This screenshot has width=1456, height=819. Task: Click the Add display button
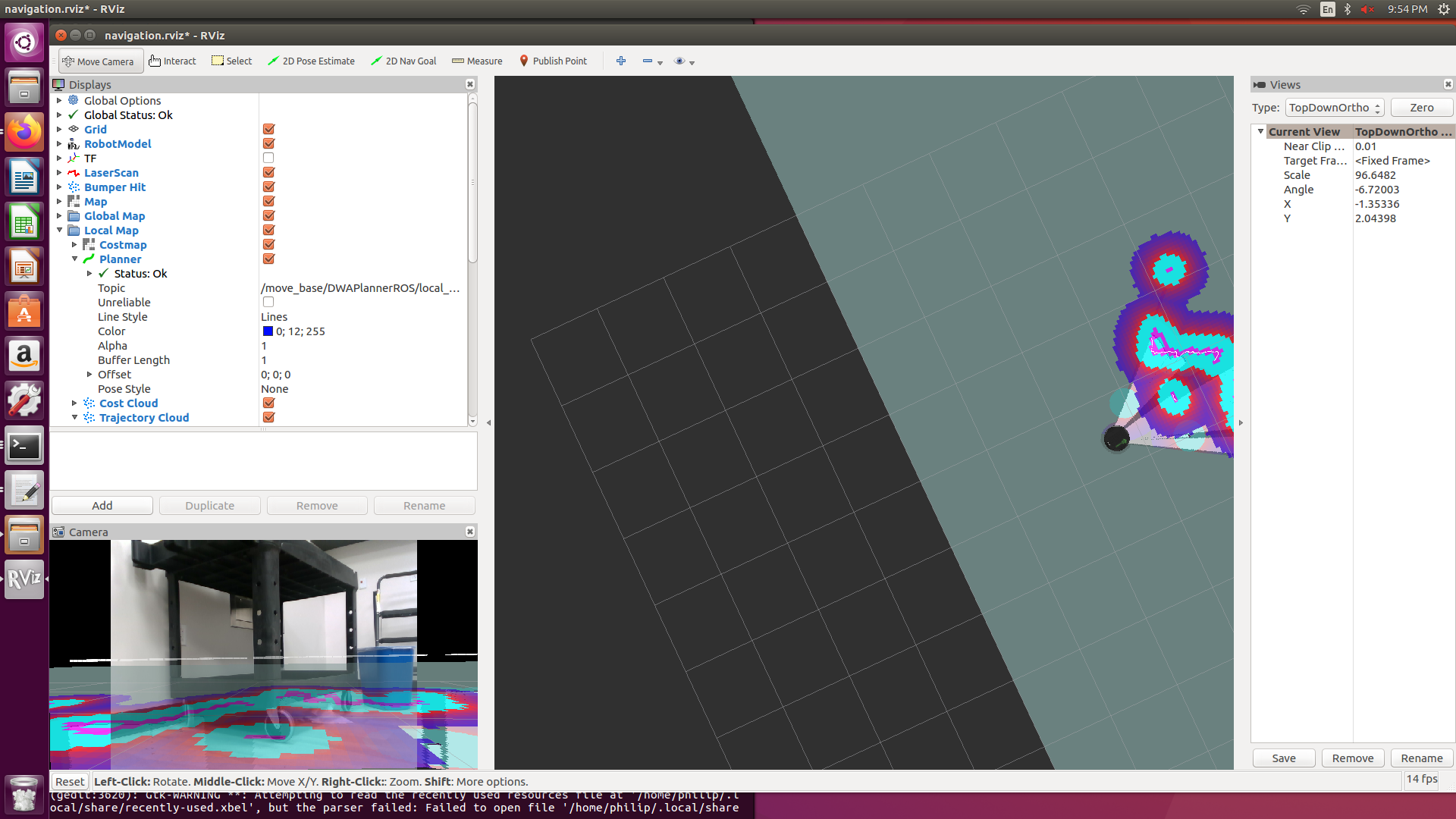(102, 506)
